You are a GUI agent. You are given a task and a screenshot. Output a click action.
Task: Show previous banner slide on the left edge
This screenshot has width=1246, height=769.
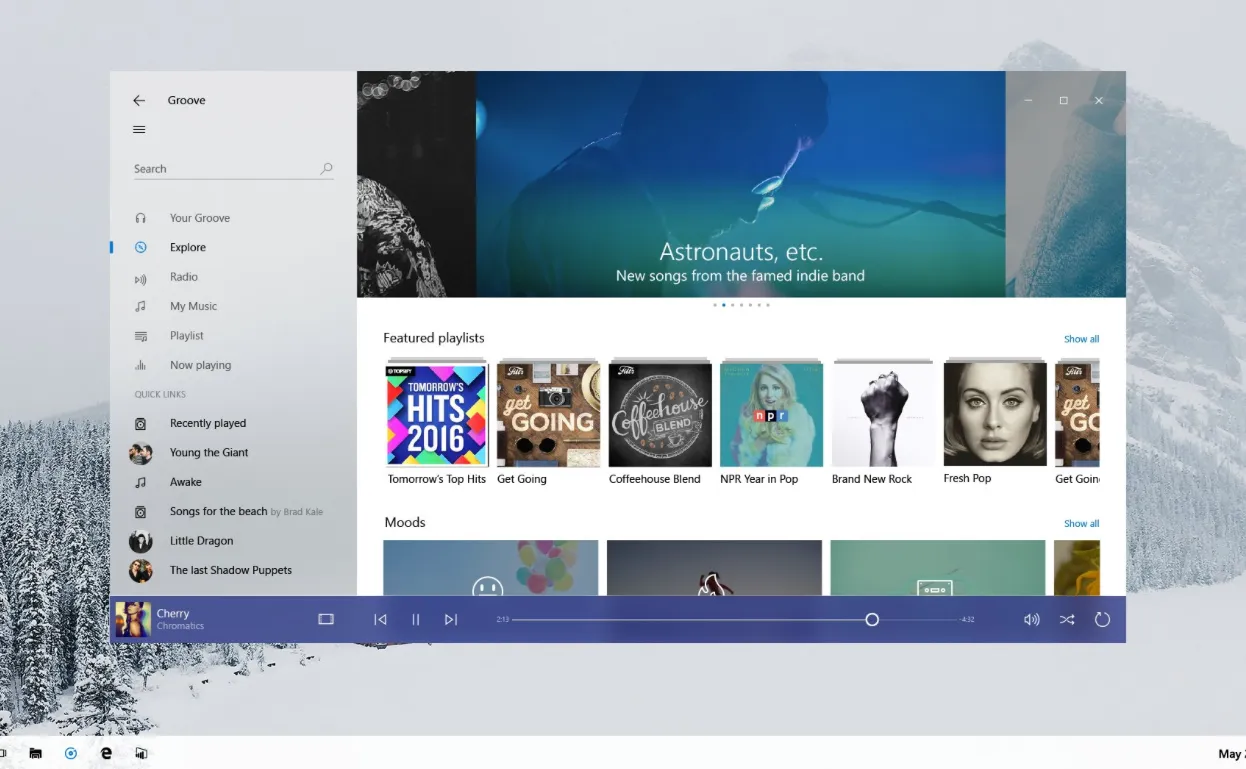tap(416, 184)
